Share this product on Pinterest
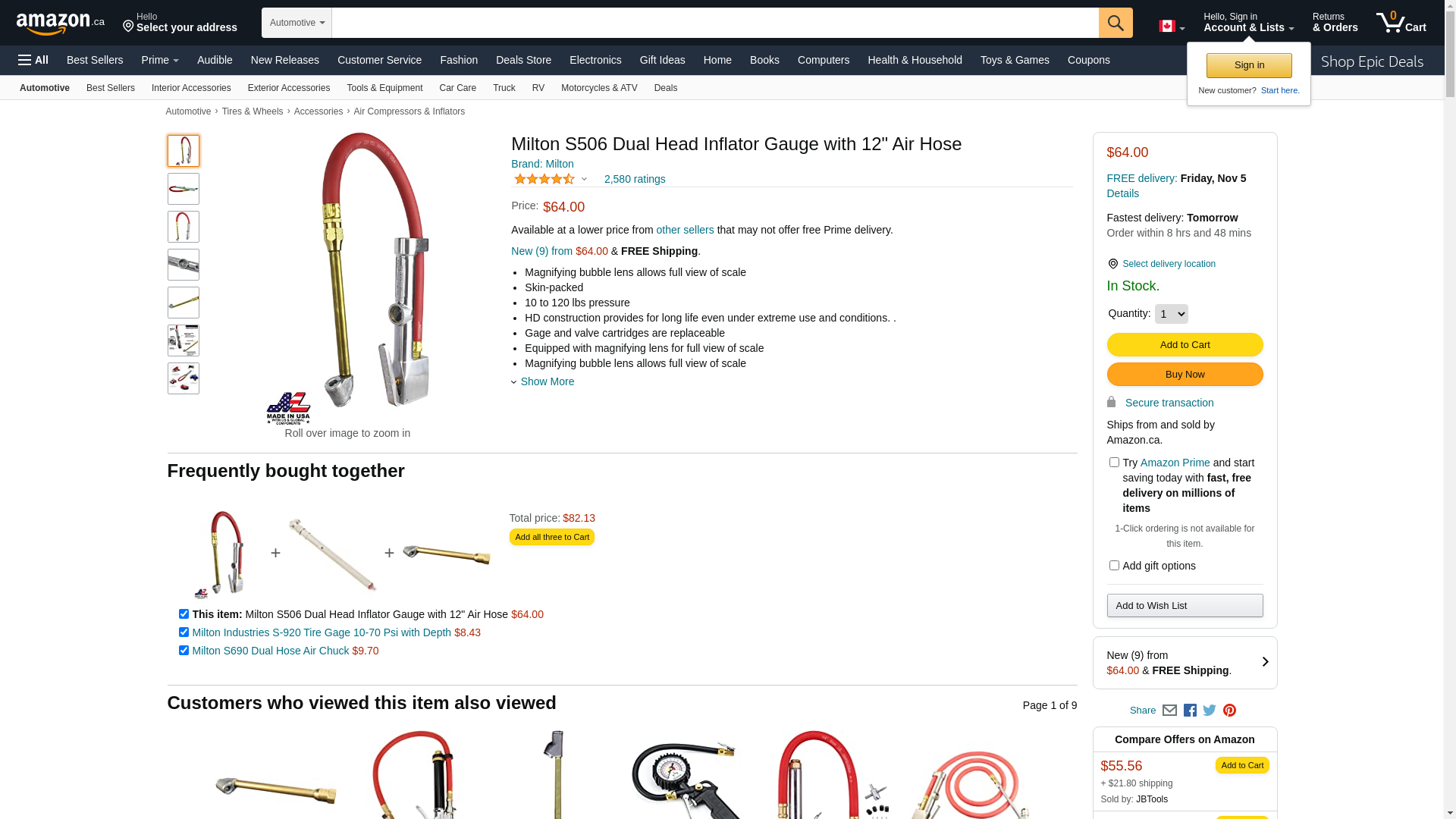1456x819 pixels. (x=1229, y=711)
